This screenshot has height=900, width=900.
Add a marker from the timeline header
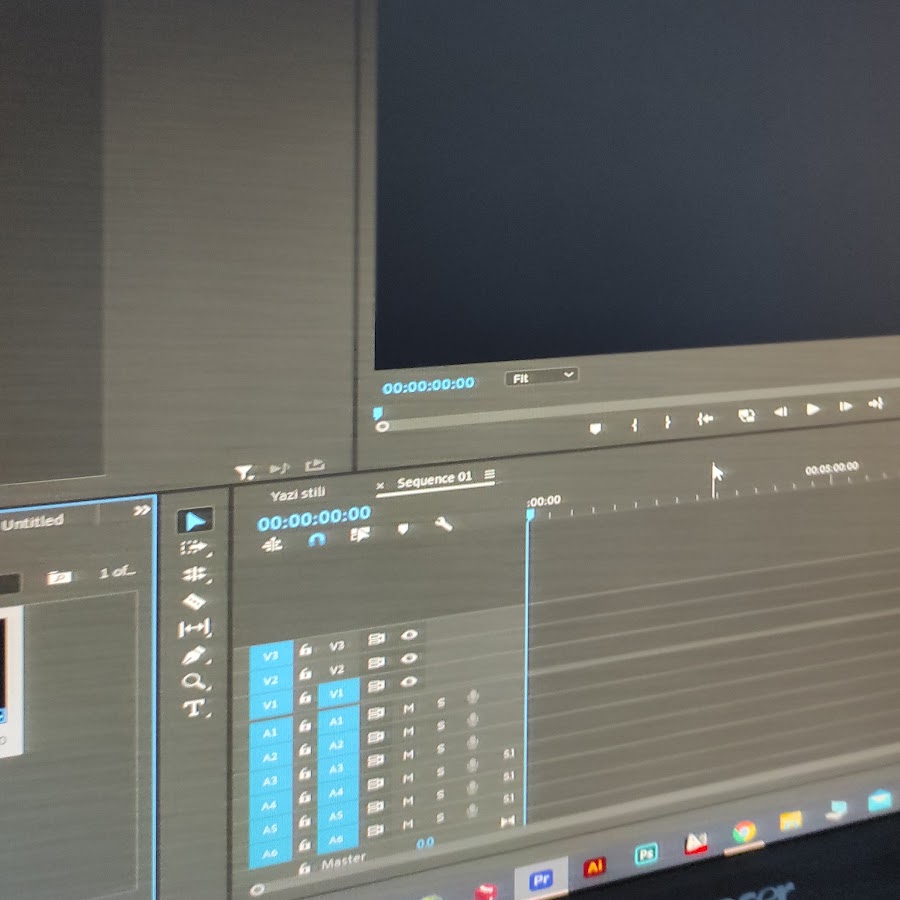(403, 529)
